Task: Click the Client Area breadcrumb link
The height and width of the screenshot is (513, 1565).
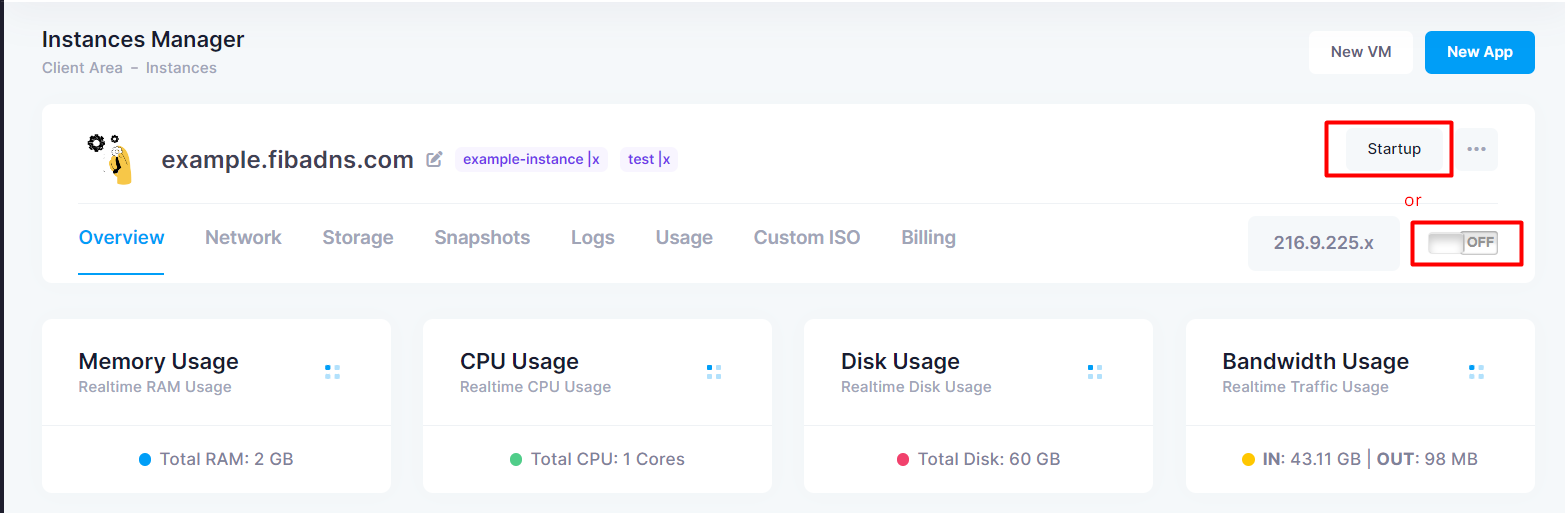Action: pyautogui.click(x=83, y=68)
